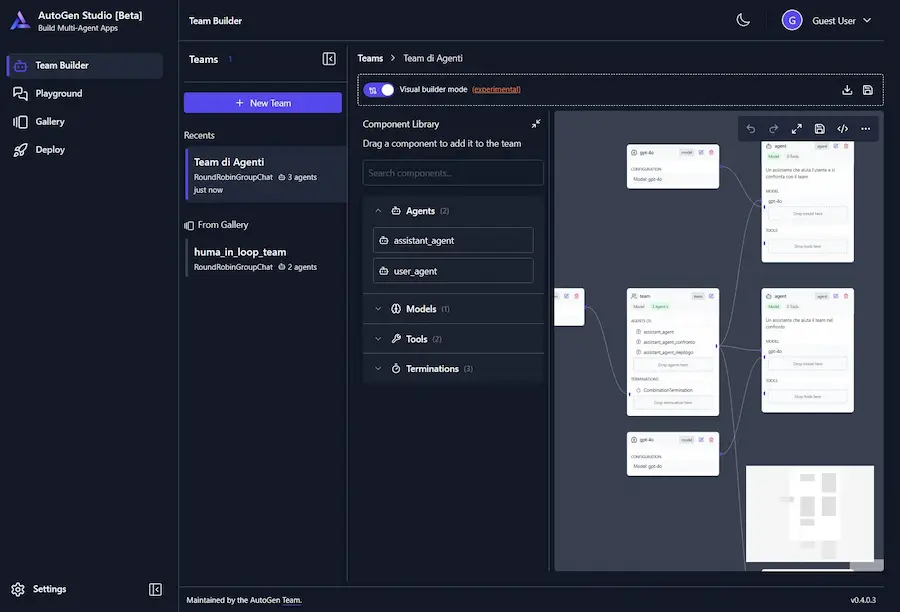Viewport: 900px width, 612px height.
Task: Click the Drop agents here zone
Action: point(673,365)
